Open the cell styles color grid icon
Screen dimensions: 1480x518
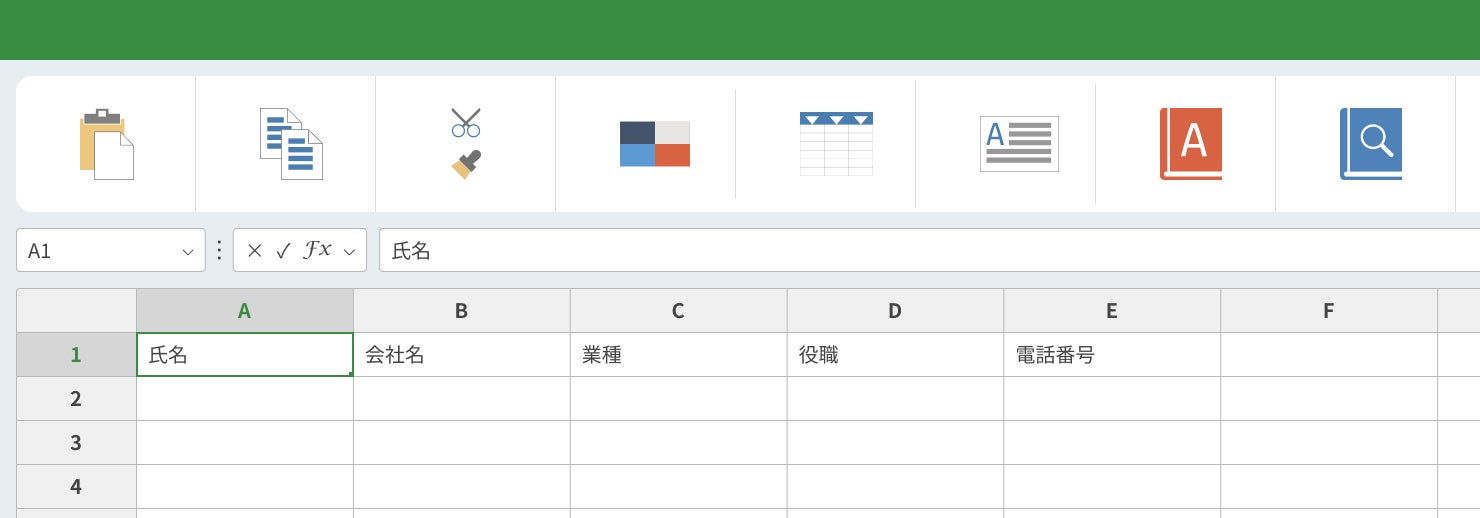pos(655,144)
